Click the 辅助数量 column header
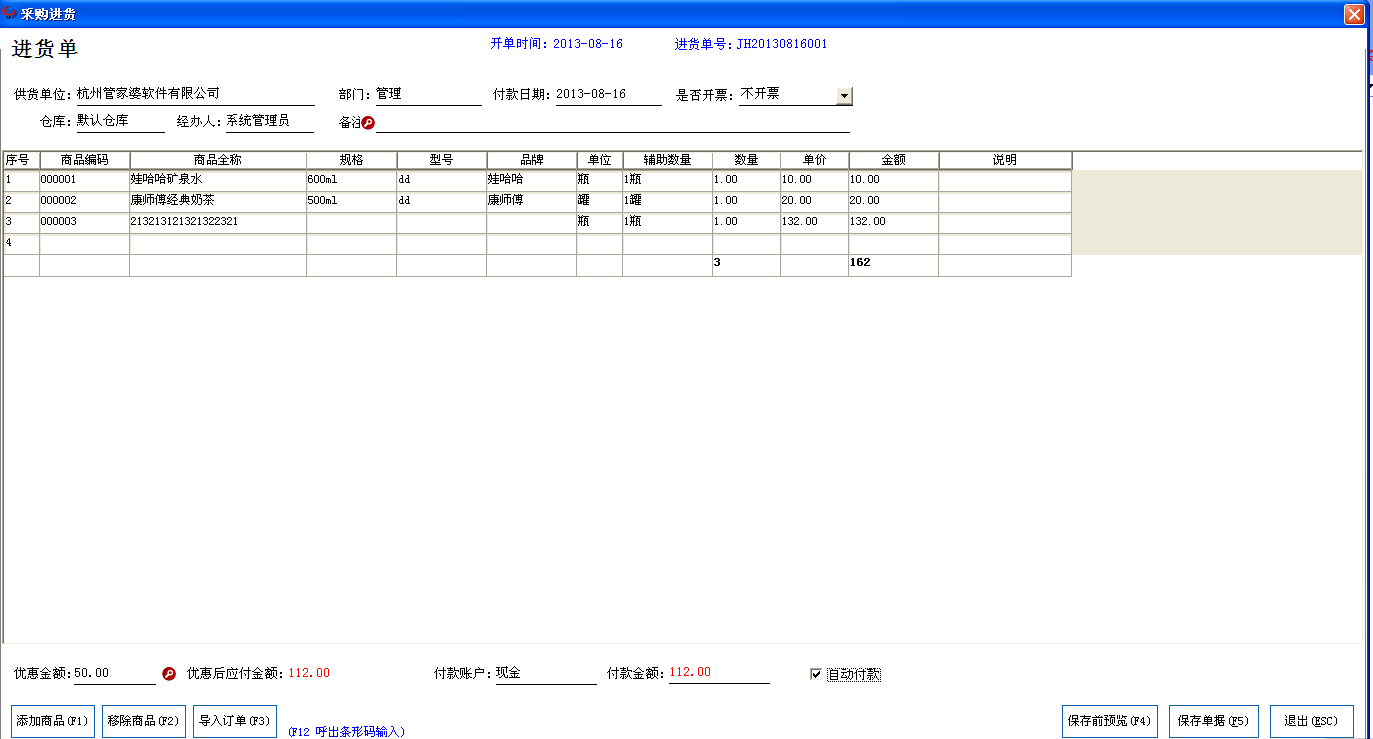The height and width of the screenshot is (739, 1373). coord(668,160)
